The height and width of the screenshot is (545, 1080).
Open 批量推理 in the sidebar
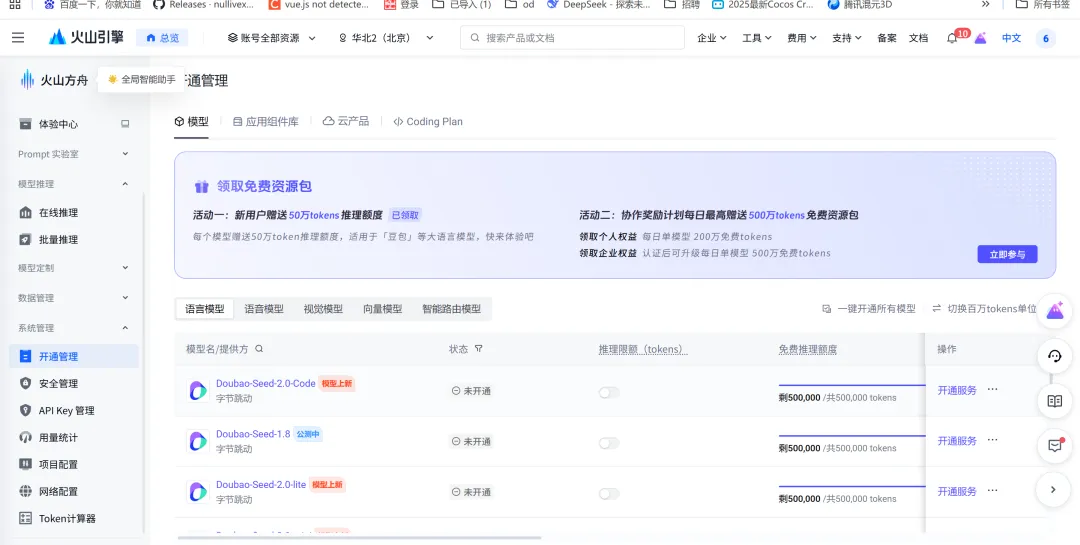pos(58,240)
